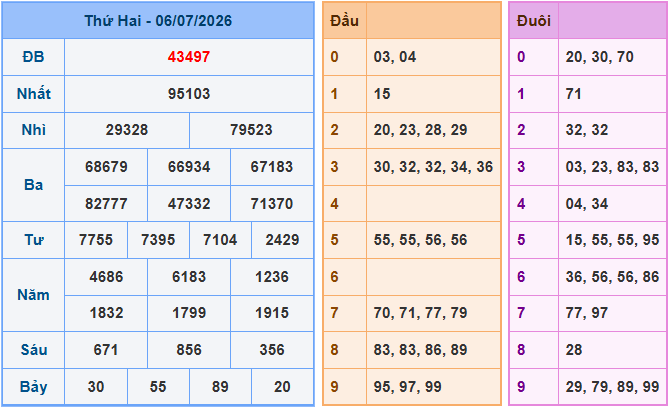670x407 pixels.
Task: Select Đuôi row values 03, 23, 83, 83
Action: [612, 167]
